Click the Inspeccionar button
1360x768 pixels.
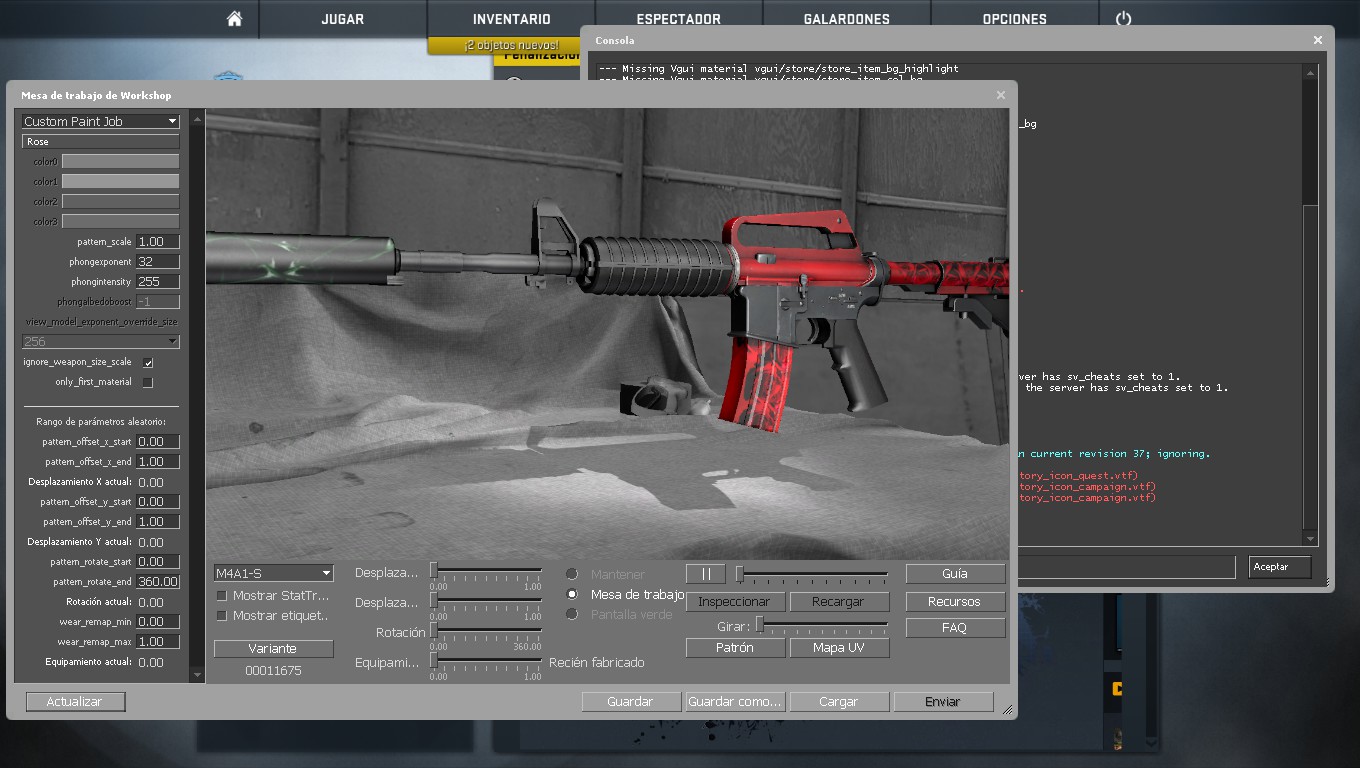click(x=735, y=601)
